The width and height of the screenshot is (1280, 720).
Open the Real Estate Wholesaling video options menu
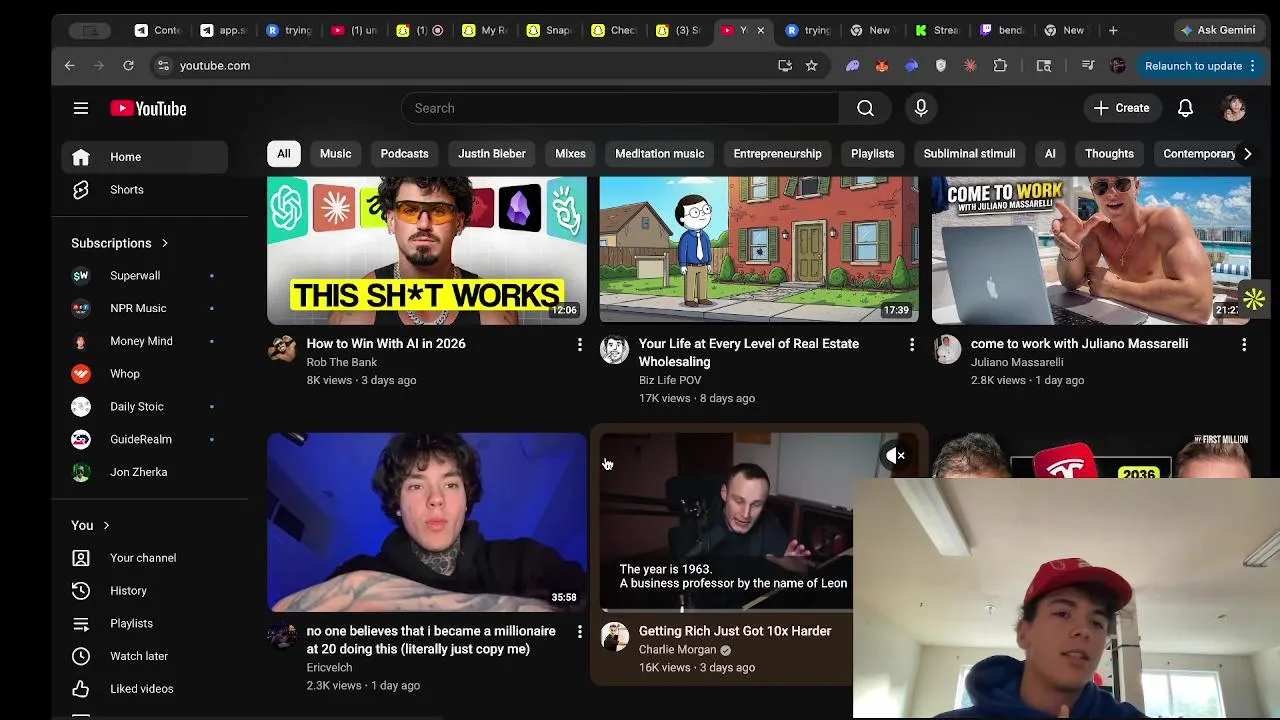[x=911, y=344]
